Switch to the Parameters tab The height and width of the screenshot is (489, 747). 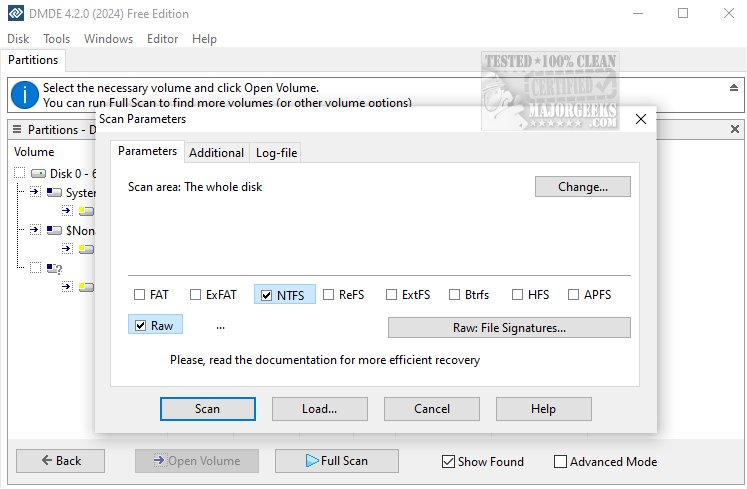click(147, 151)
